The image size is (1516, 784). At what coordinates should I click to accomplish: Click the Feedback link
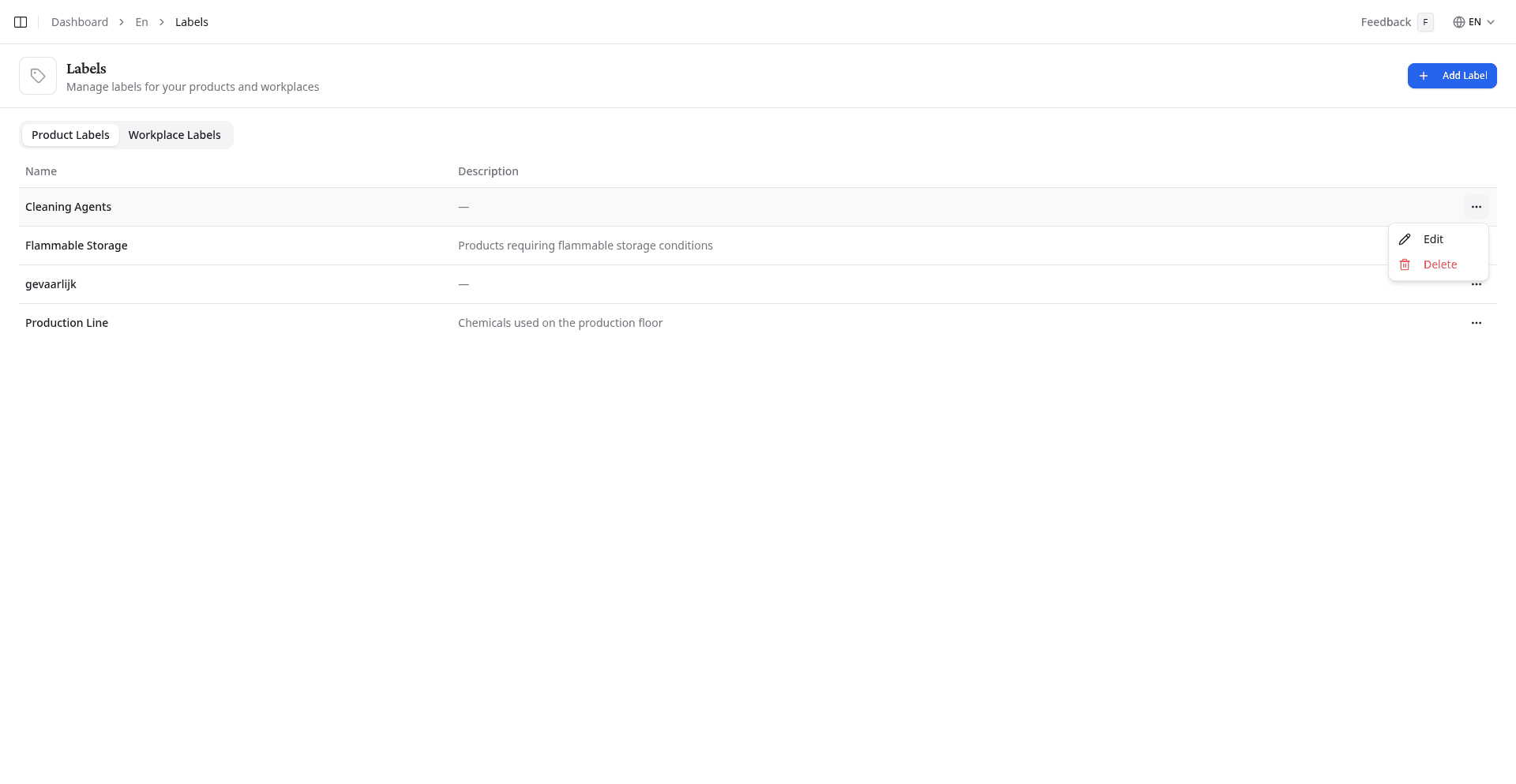tap(1385, 21)
